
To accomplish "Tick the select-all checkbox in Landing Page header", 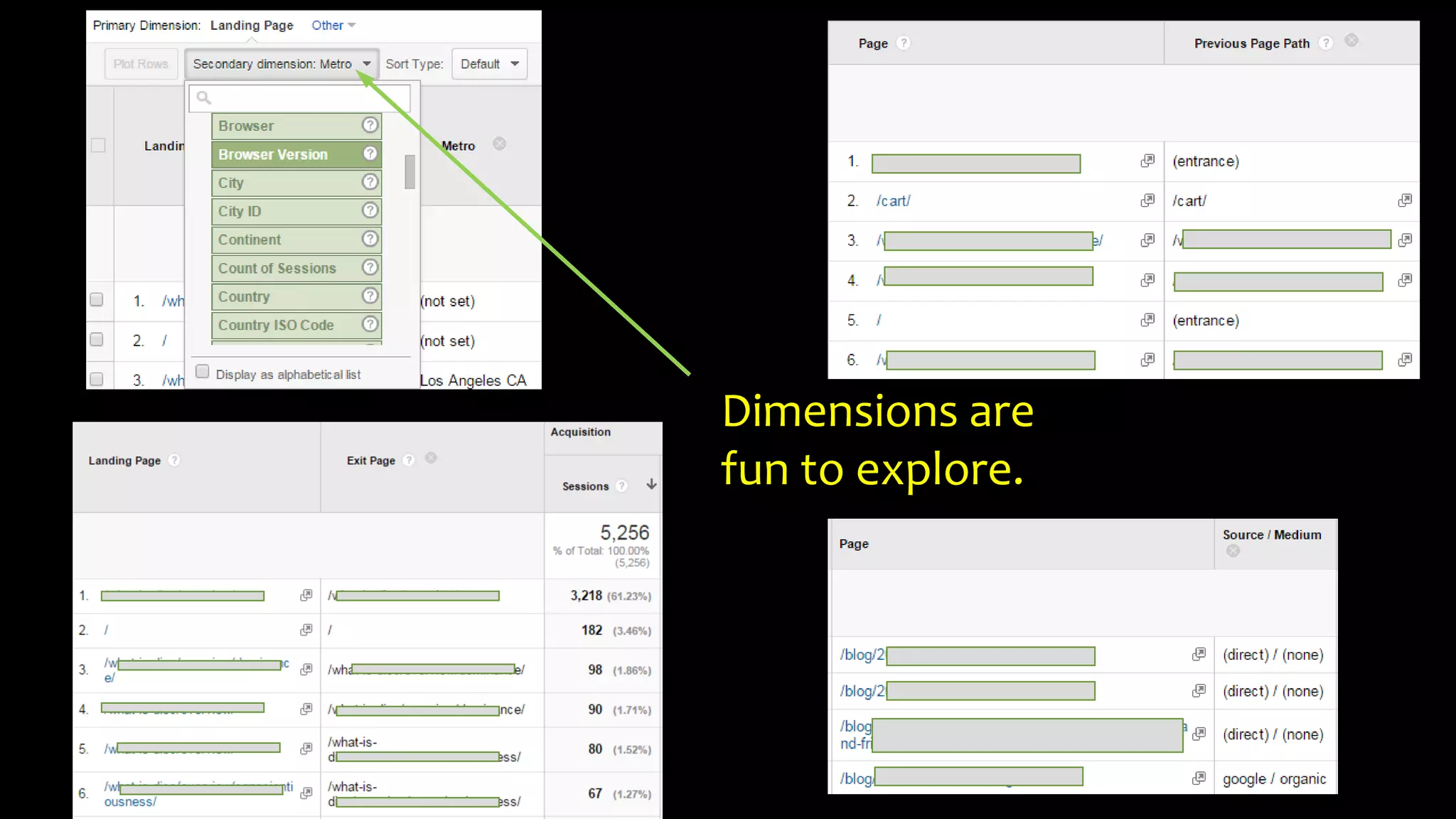I will (x=98, y=145).
